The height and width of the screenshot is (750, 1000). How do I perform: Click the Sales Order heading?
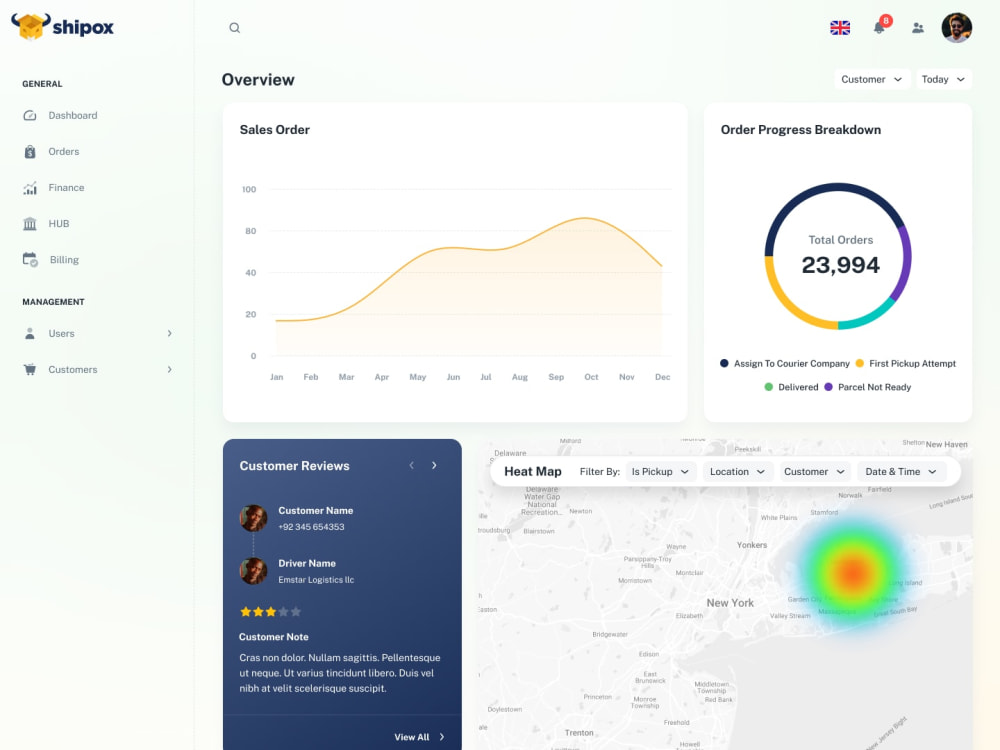coord(275,130)
